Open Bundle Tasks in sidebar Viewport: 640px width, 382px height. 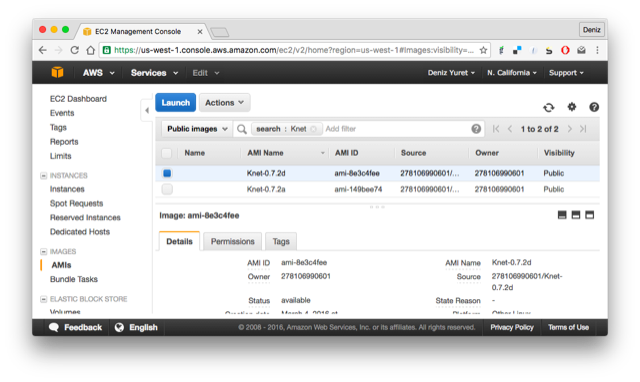[73, 279]
